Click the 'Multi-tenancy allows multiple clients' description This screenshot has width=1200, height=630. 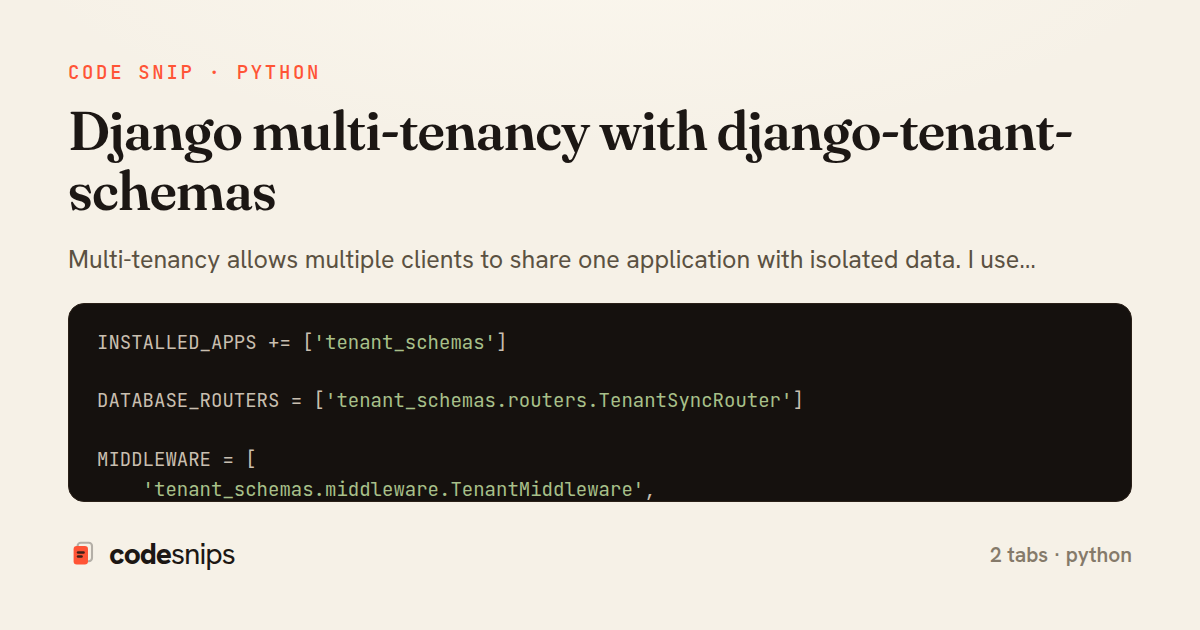(552, 260)
